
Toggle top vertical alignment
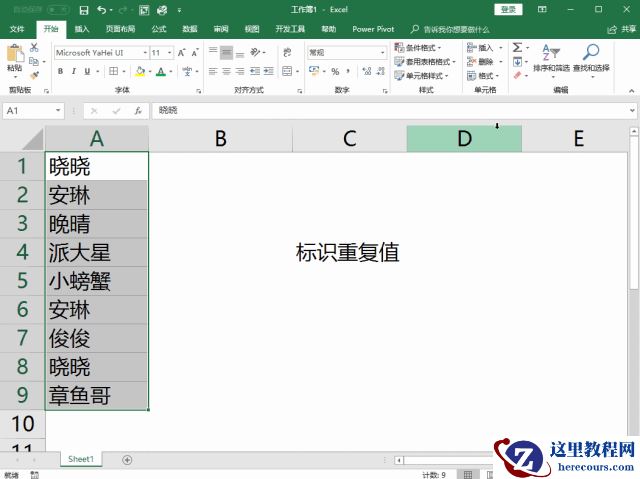point(213,52)
